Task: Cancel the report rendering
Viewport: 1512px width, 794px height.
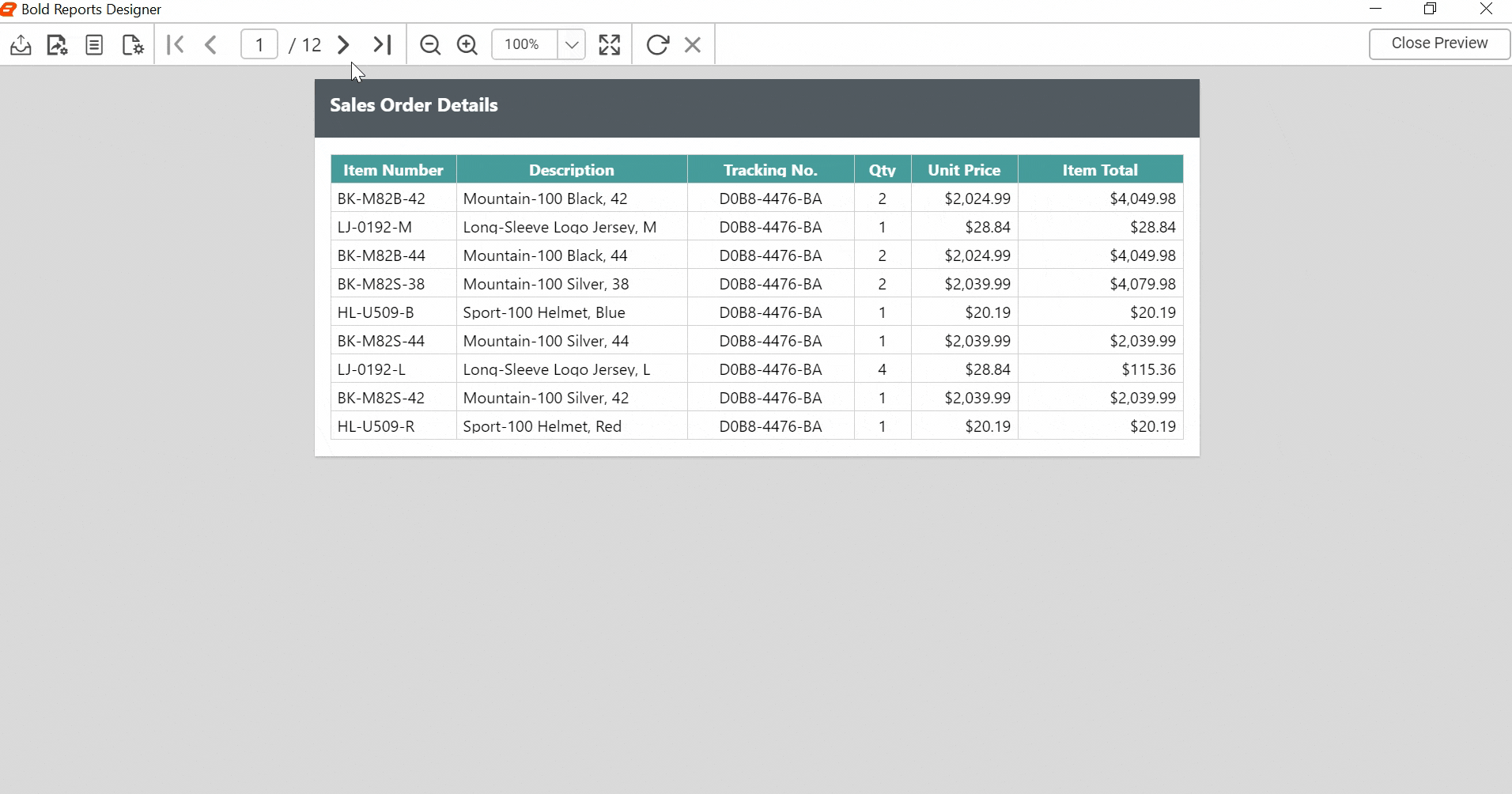Action: point(693,44)
